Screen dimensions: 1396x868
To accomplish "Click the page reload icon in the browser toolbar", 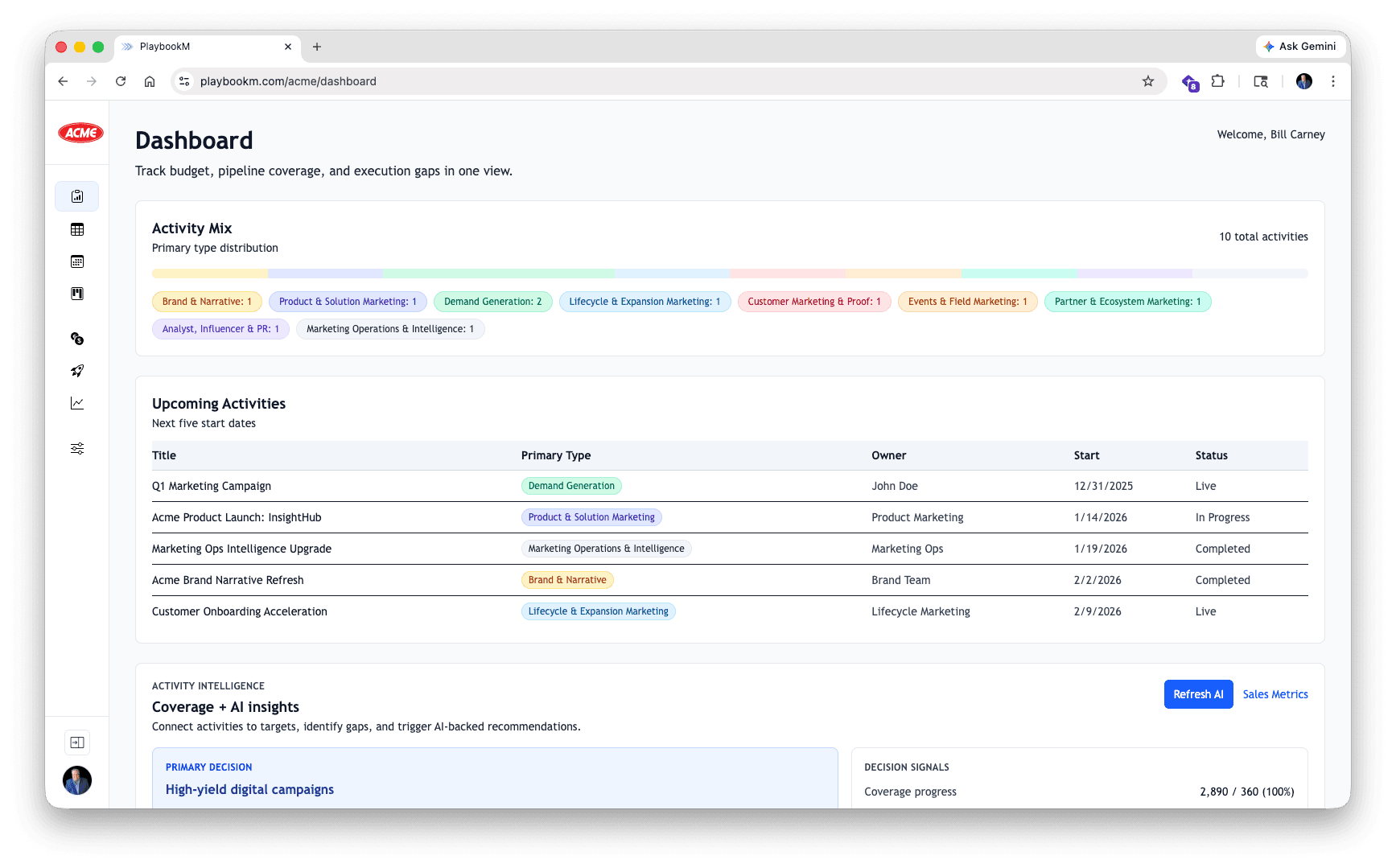I will (x=121, y=81).
